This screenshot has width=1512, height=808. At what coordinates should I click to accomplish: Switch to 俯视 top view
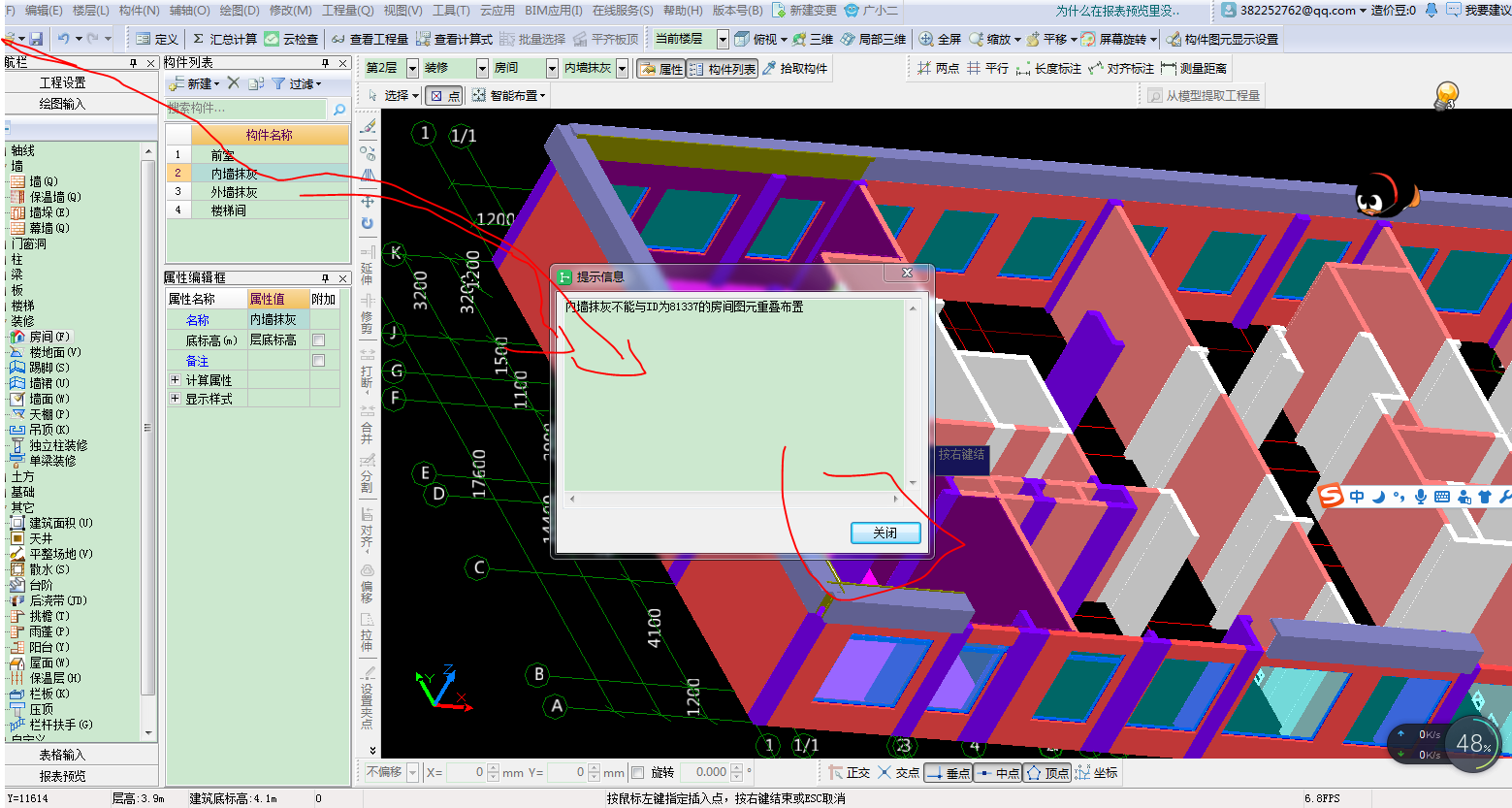pos(756,39)
